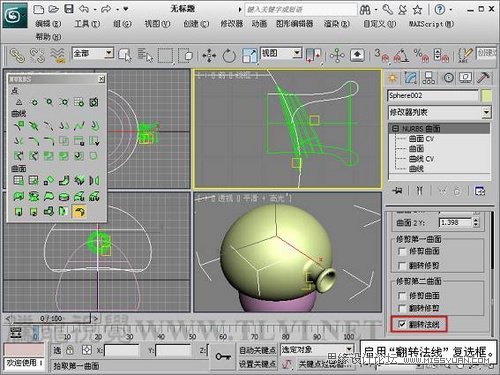Click the Save File floppy icon
This screenshot has width=500, height=375.
coord(69,9)
